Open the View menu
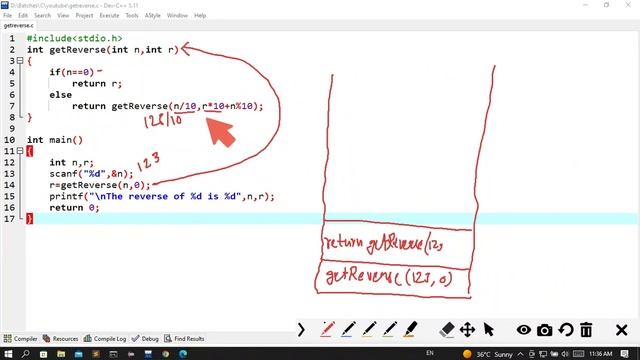The image size is (640, 360). tap(63, 16)
